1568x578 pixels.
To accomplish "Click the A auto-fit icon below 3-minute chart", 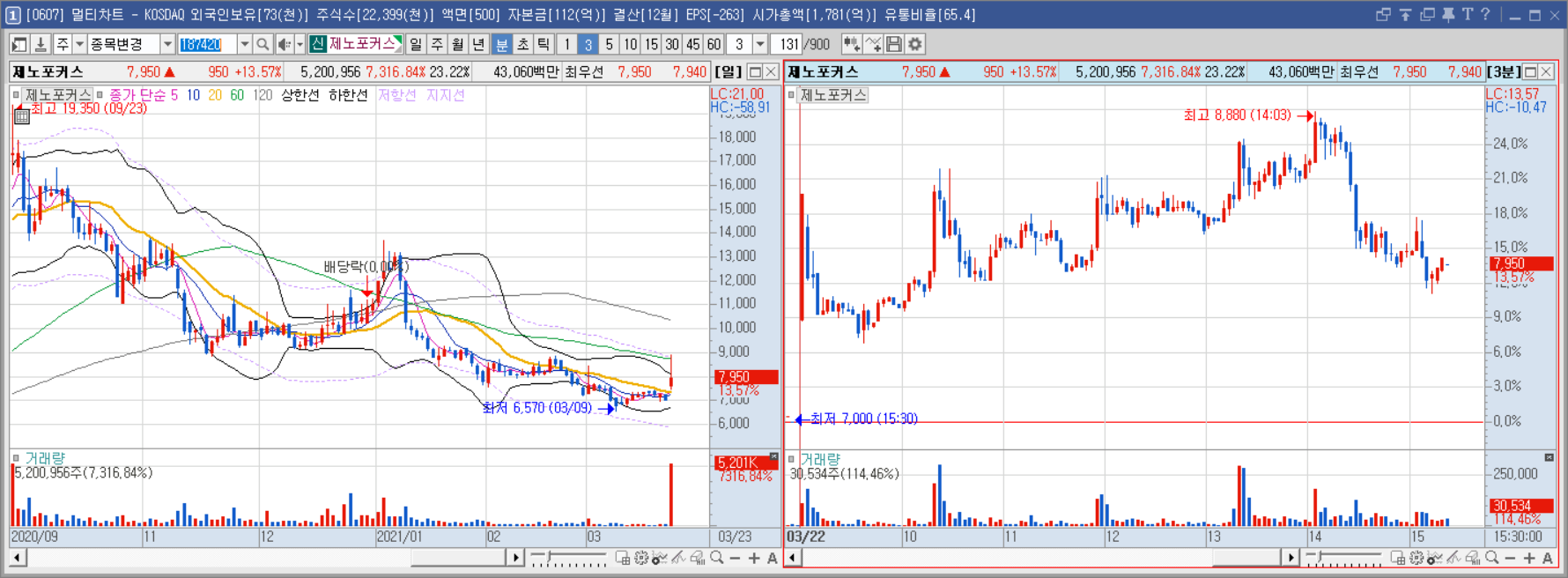I will coord(1548,558).
